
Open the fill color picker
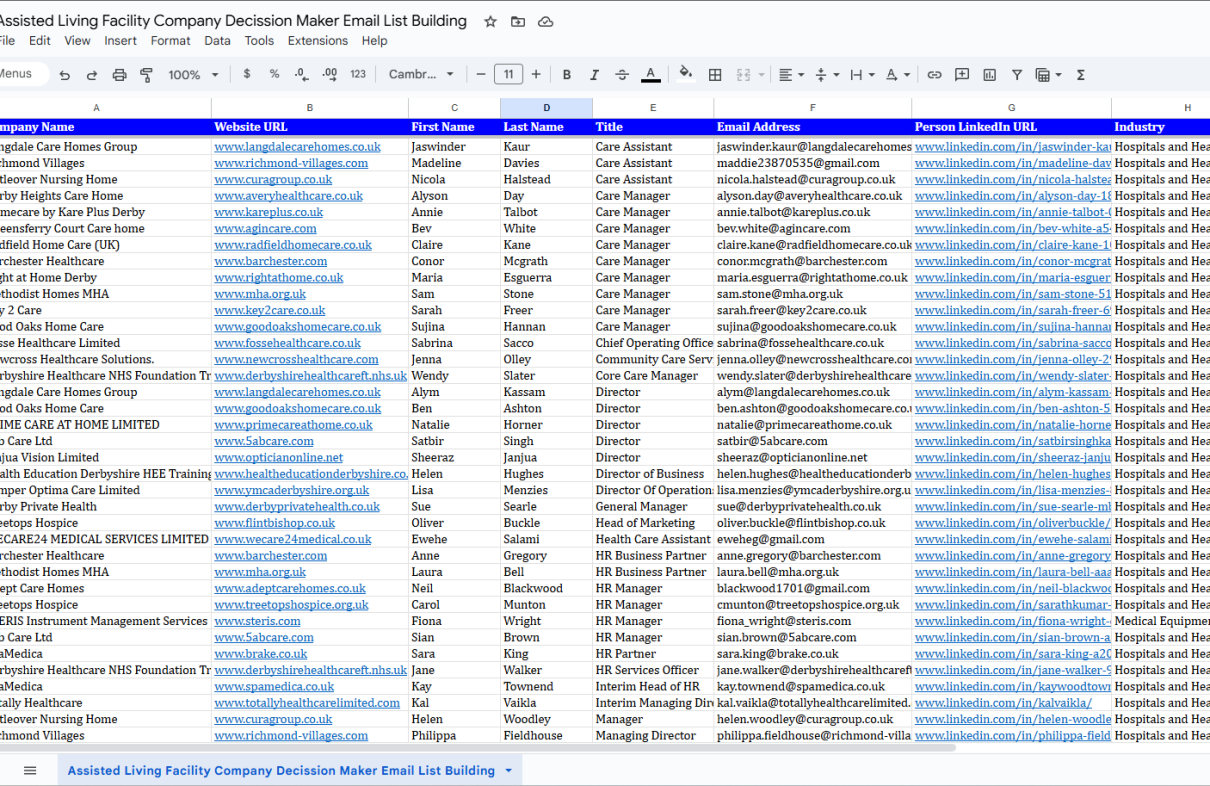pyautogui.click(x=686, y=74)
